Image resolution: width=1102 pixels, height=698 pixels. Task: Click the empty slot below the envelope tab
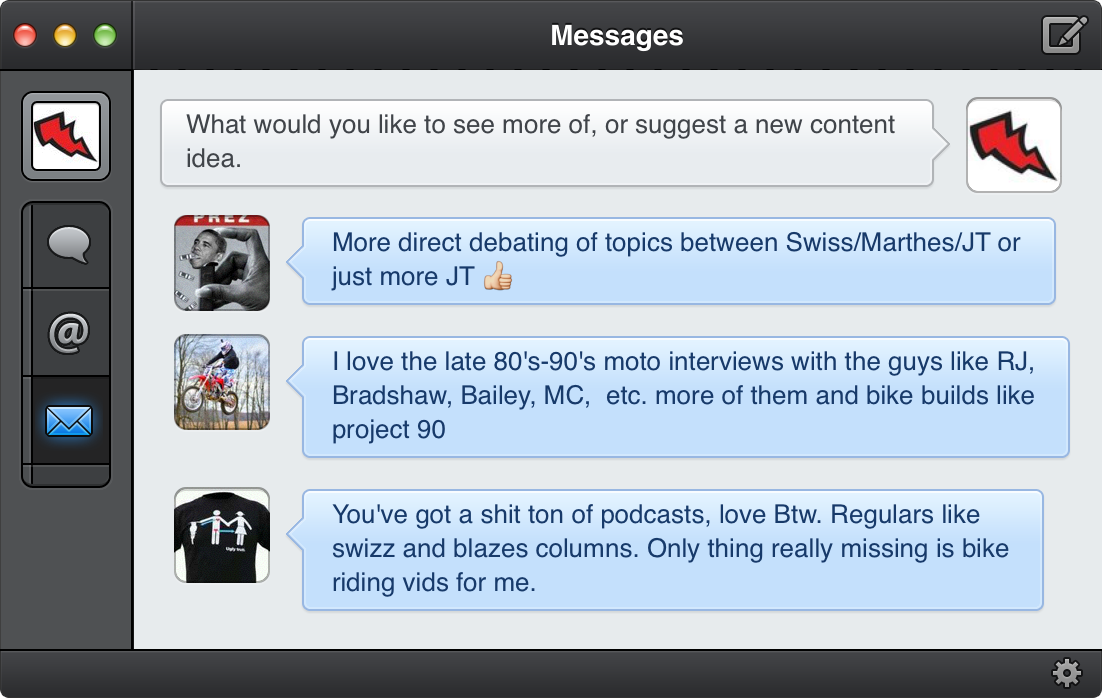click(68, 474)
